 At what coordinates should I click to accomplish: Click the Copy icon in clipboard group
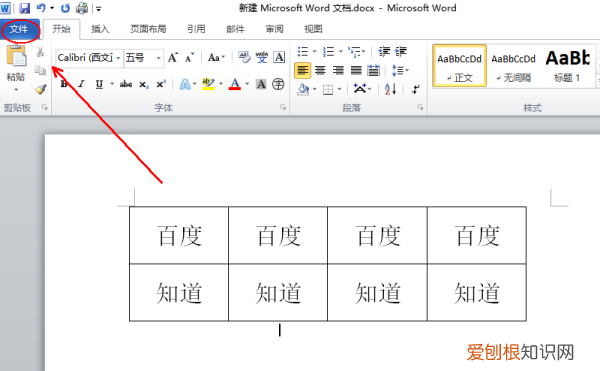40,70
